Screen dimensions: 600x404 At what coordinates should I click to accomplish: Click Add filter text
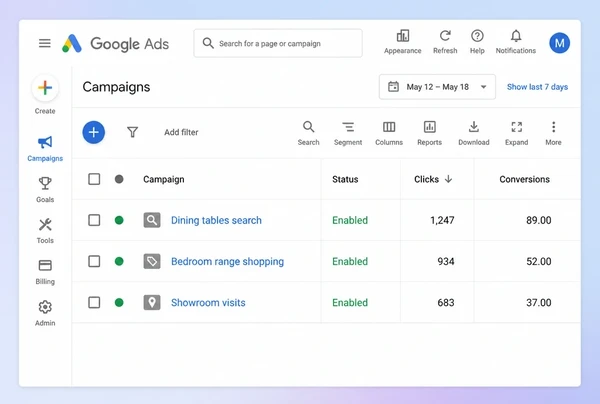click(x=181, y=132)
